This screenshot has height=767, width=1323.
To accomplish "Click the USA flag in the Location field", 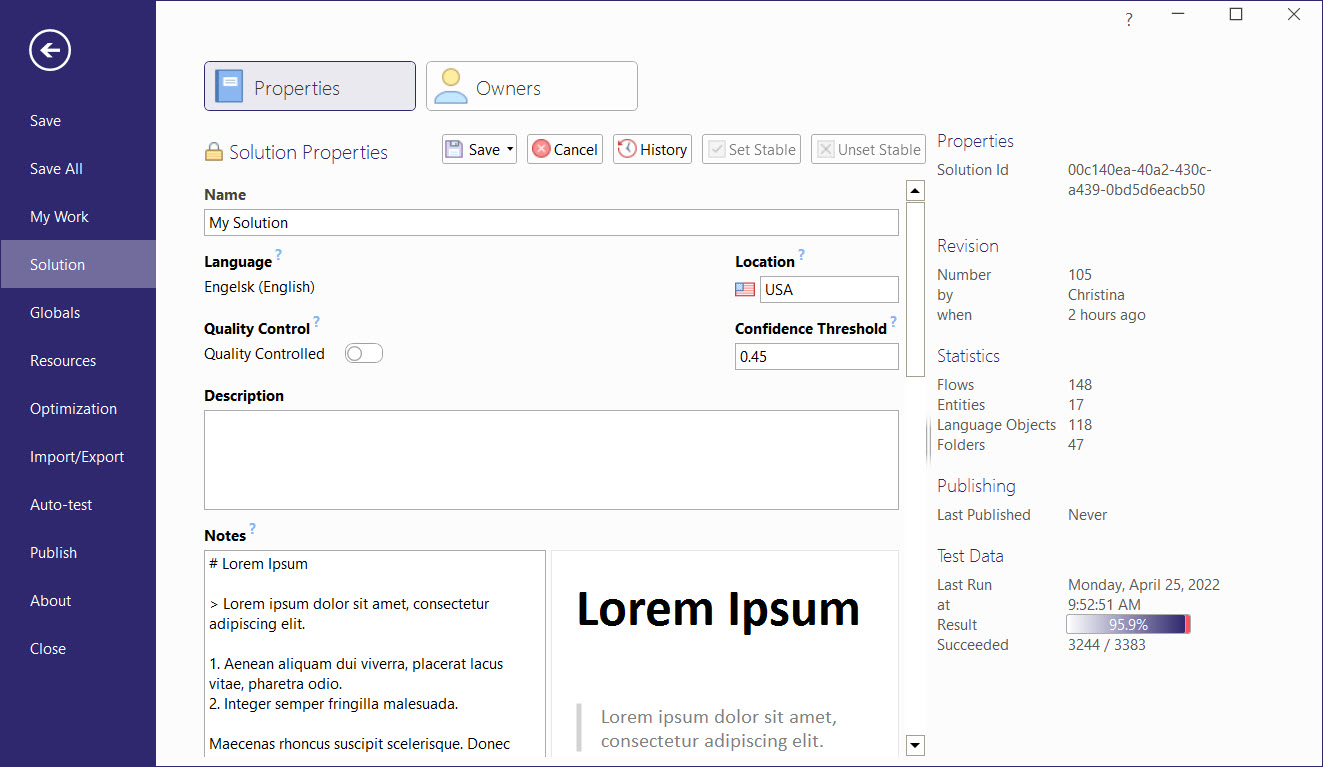I will [744, 289].
